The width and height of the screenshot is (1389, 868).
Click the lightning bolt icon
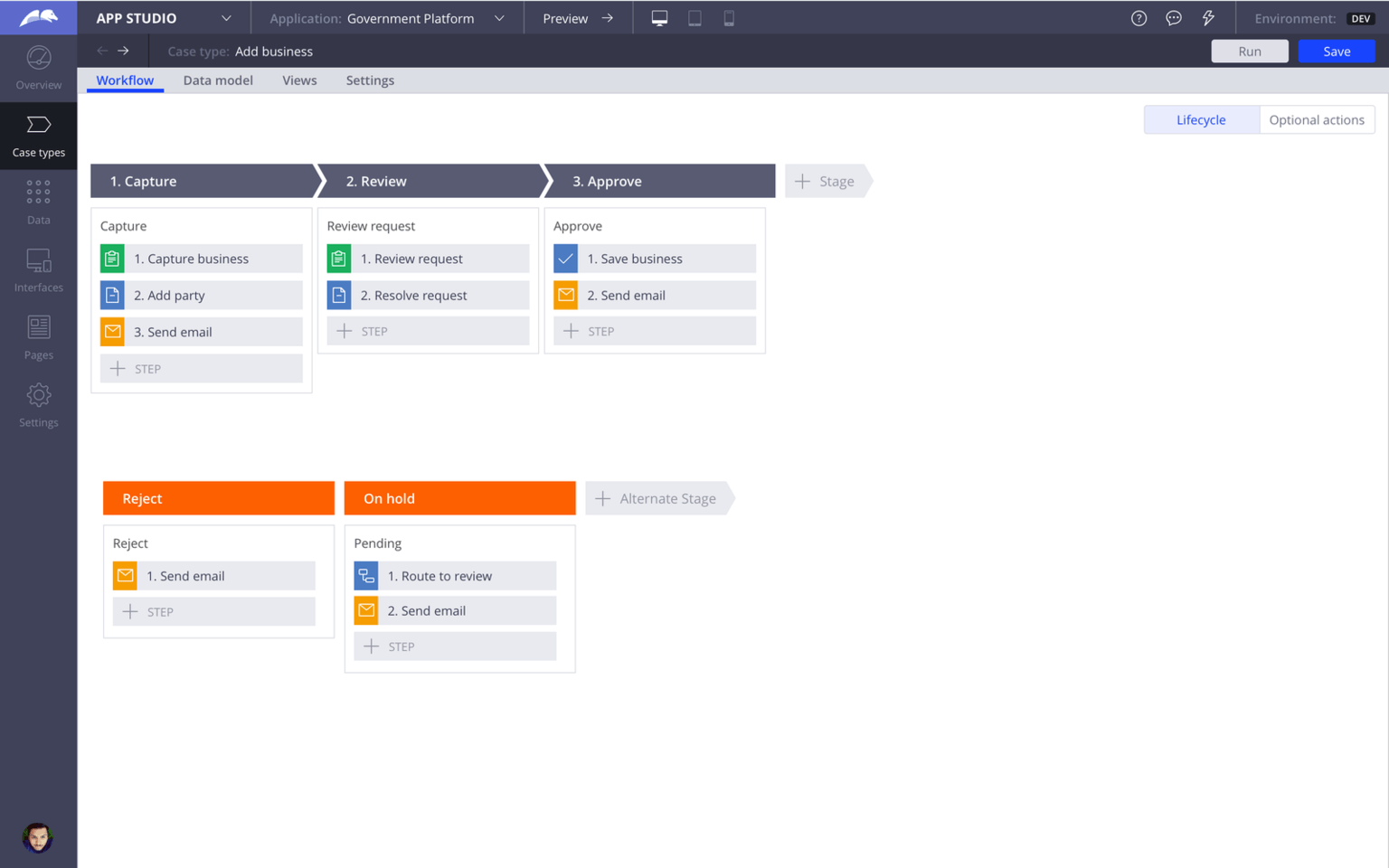[x=1208, y=18]
